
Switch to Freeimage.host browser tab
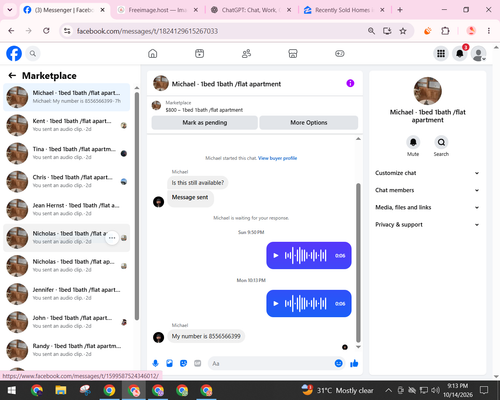click(158, 10)
